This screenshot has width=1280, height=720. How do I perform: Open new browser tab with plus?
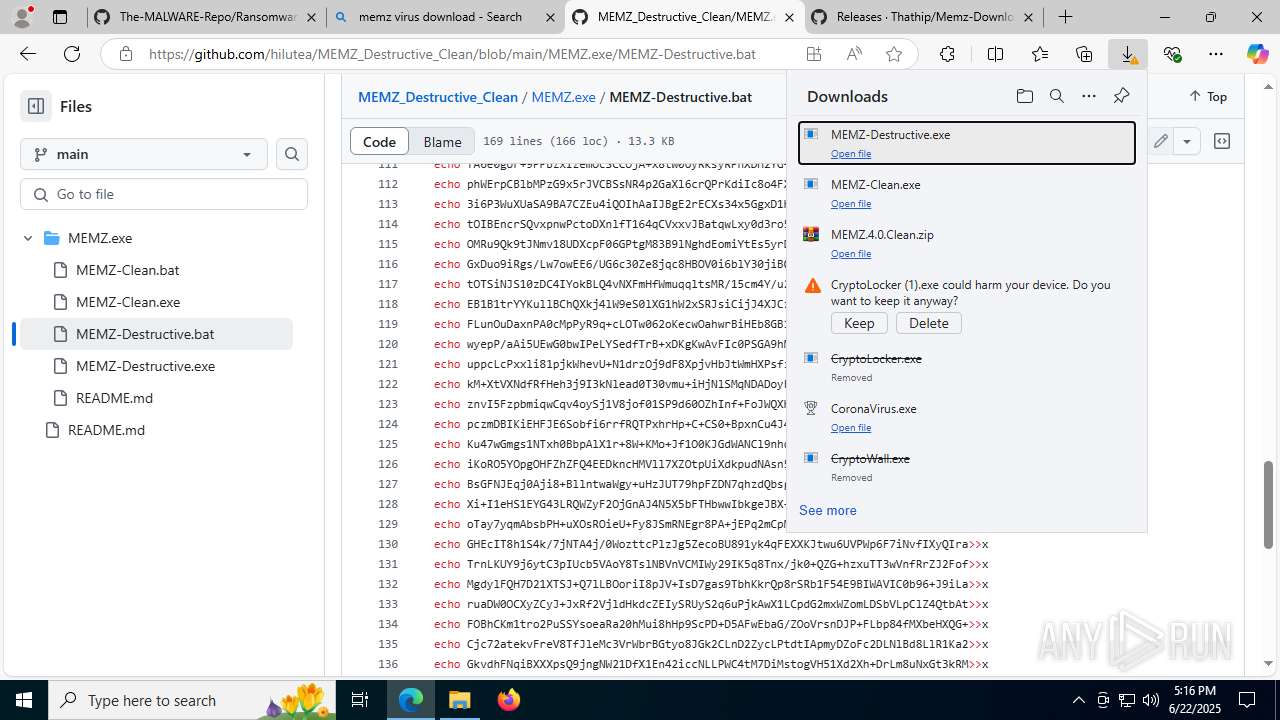point(1065,17)
